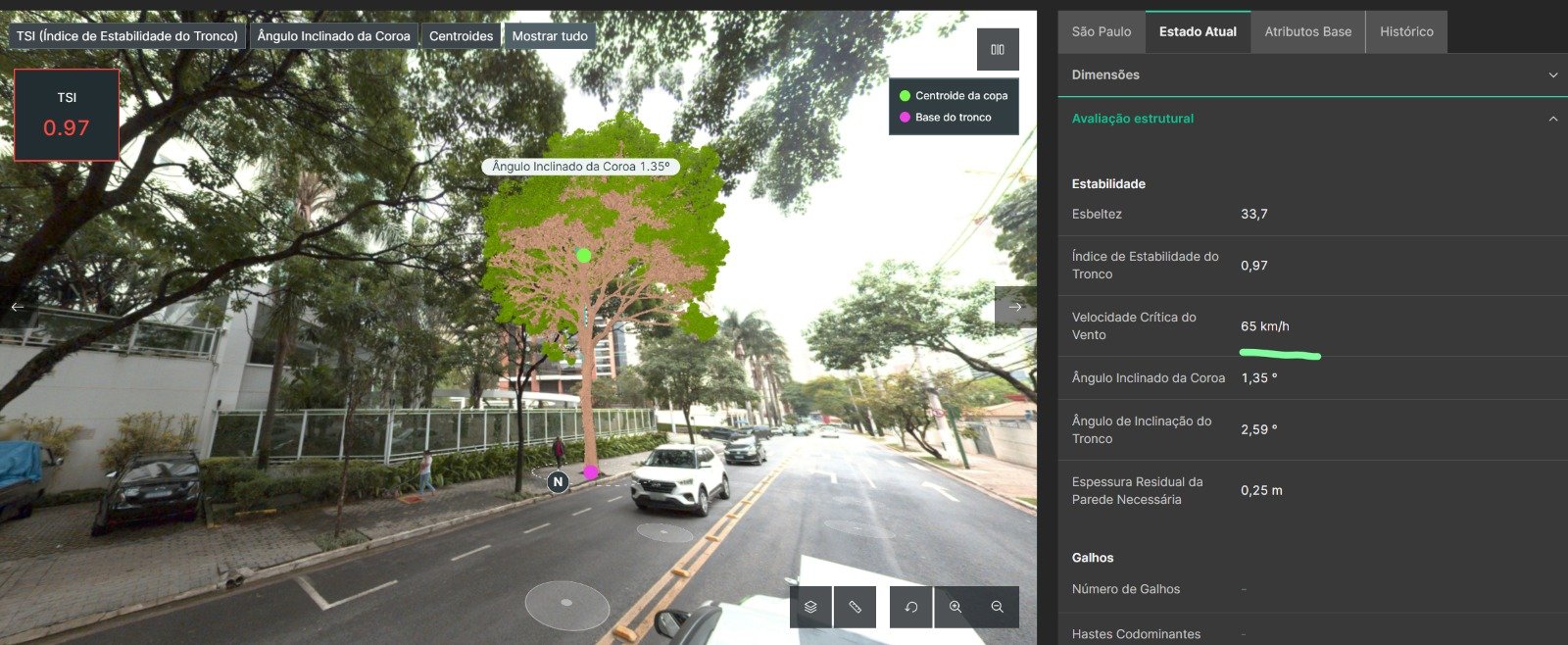1568x645 pixels.
Task: Click the green crown centroid point on the tree
Action: [x=583, y=255]
